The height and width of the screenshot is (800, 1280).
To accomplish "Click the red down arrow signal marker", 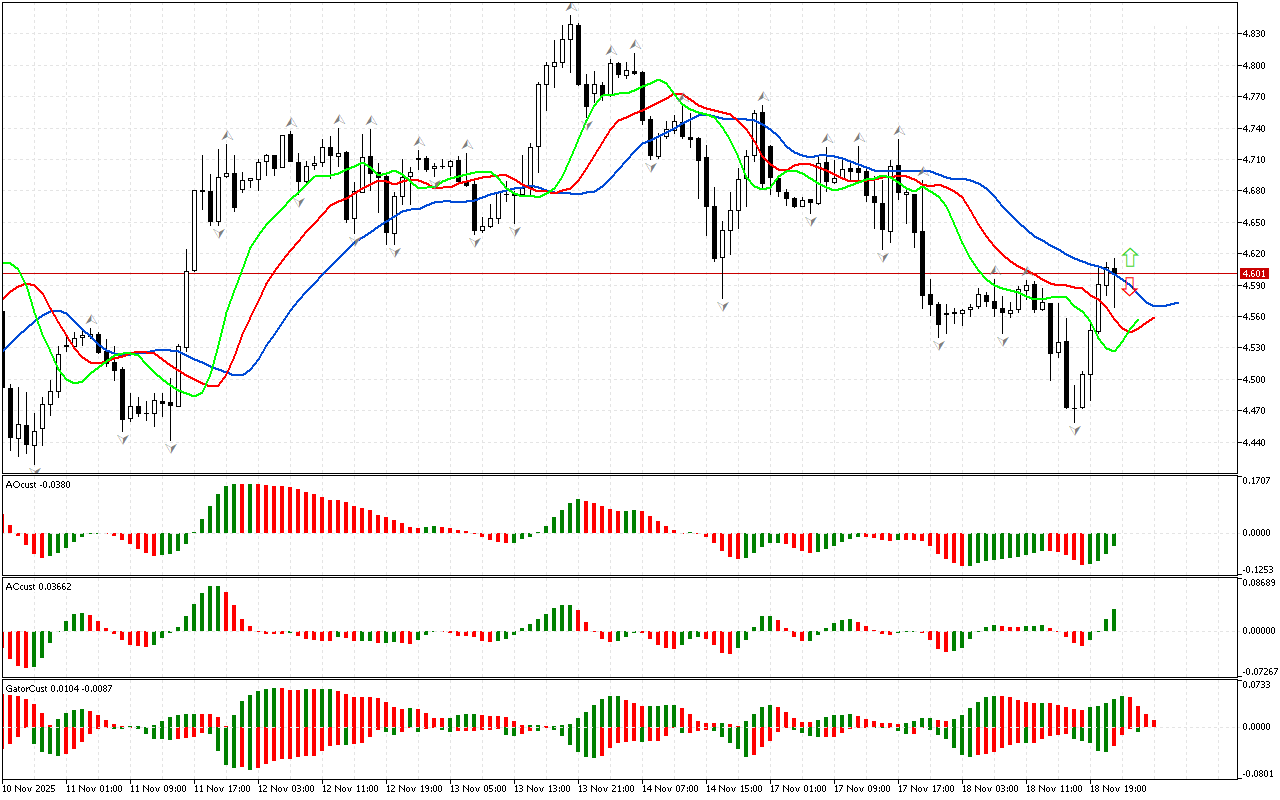I will (1129, 286).
